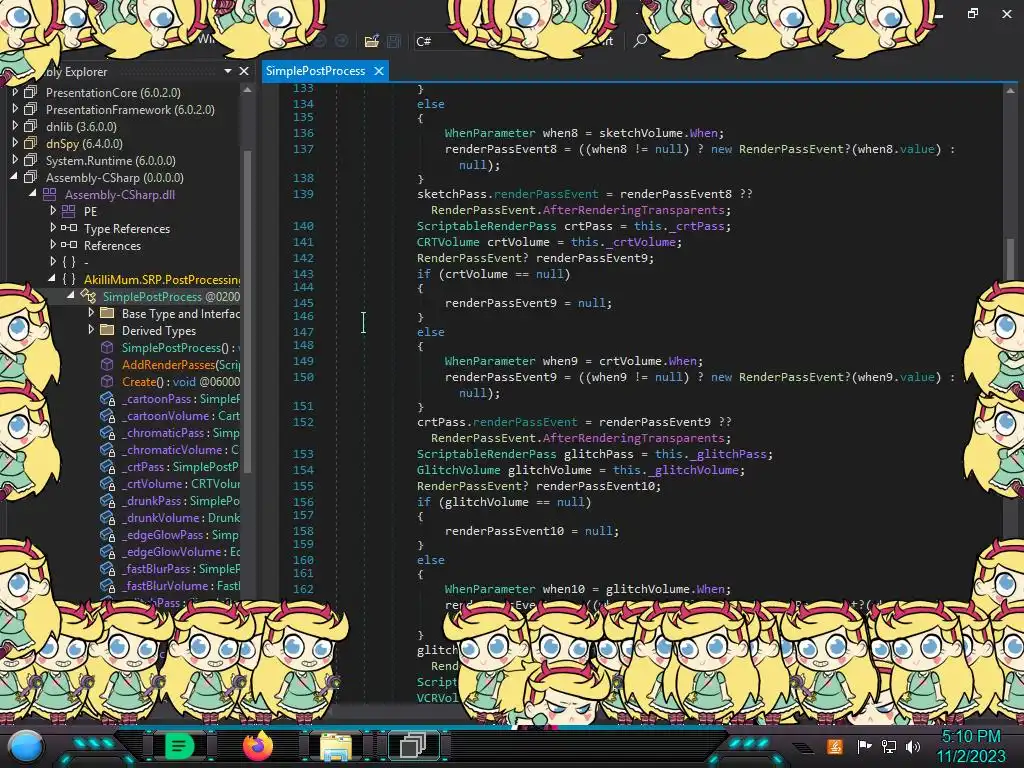Collapse the Assembly-CSharp (0.0.0.0) node
The height and width of the screenshot is (768, 1024).
click(x=14, y=177)
